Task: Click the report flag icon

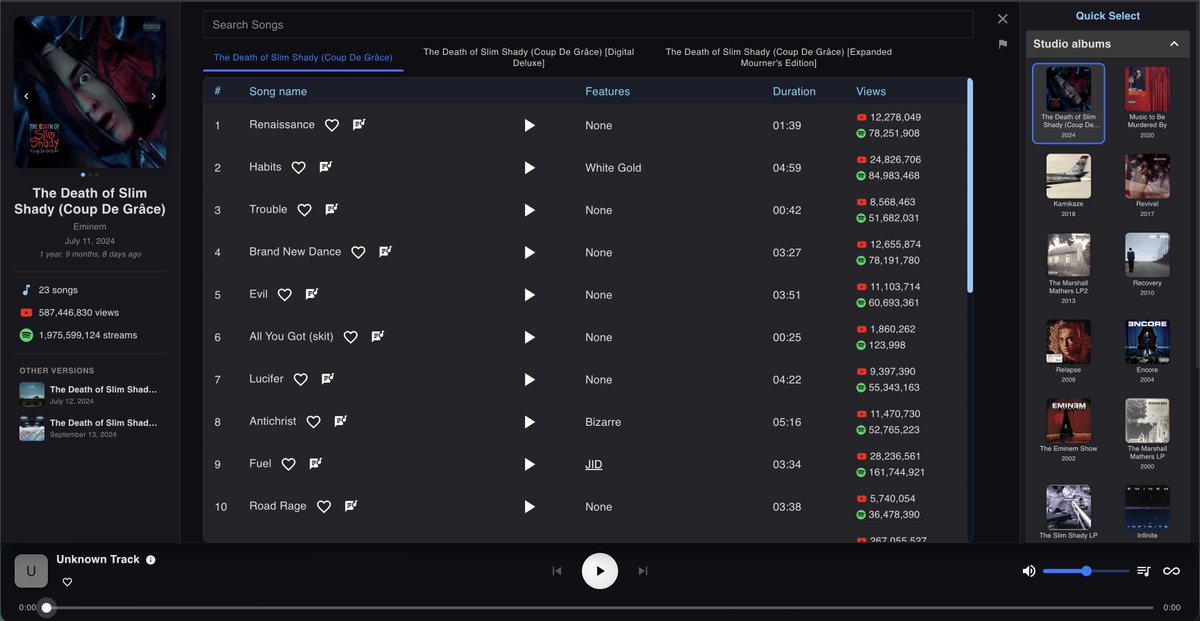Action: pyautogui.click(x=1002, y=44)
